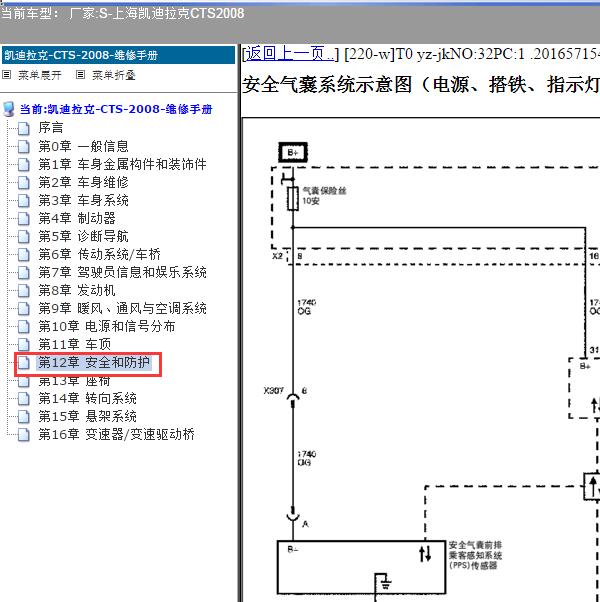Screen dimensions: 600x602
Task: Click the page icon beside 第3章 车身系统
Action: click(x=24, y=201)
